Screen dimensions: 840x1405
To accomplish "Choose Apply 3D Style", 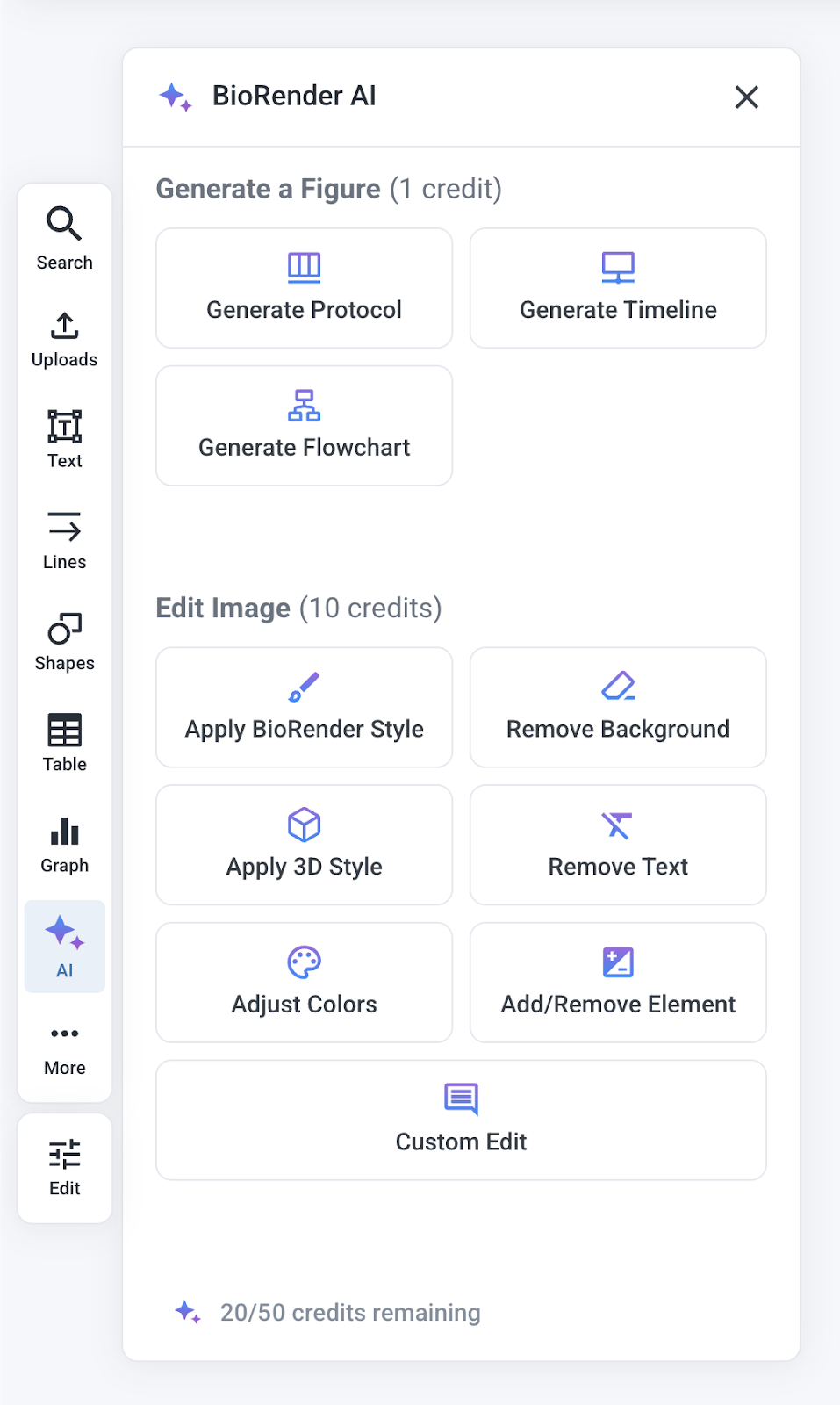I will [304, 845].
